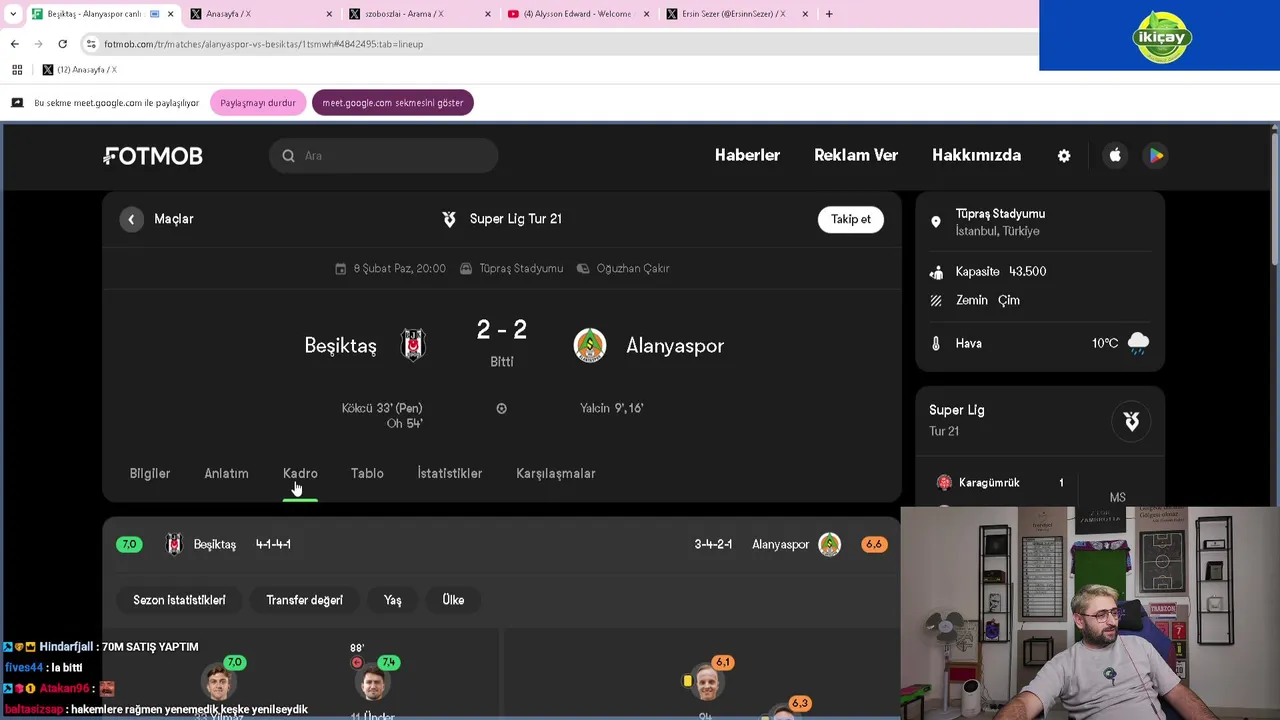Open the Hakkımızda menu link
Image resolution: width=1280 pixels, height=720 pixels.
976,155
